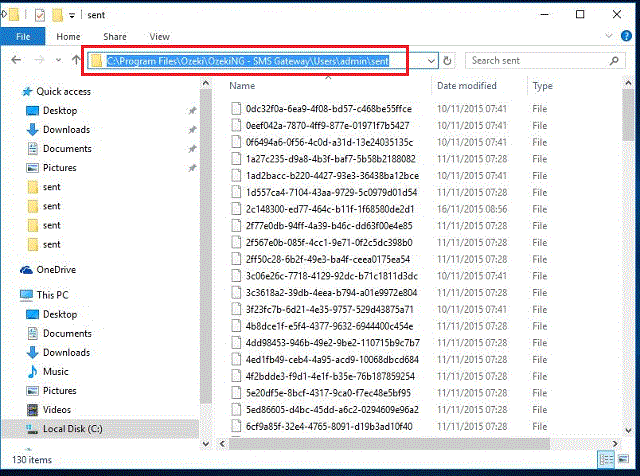Open the Help question mark icon

[x=626, y=36]
